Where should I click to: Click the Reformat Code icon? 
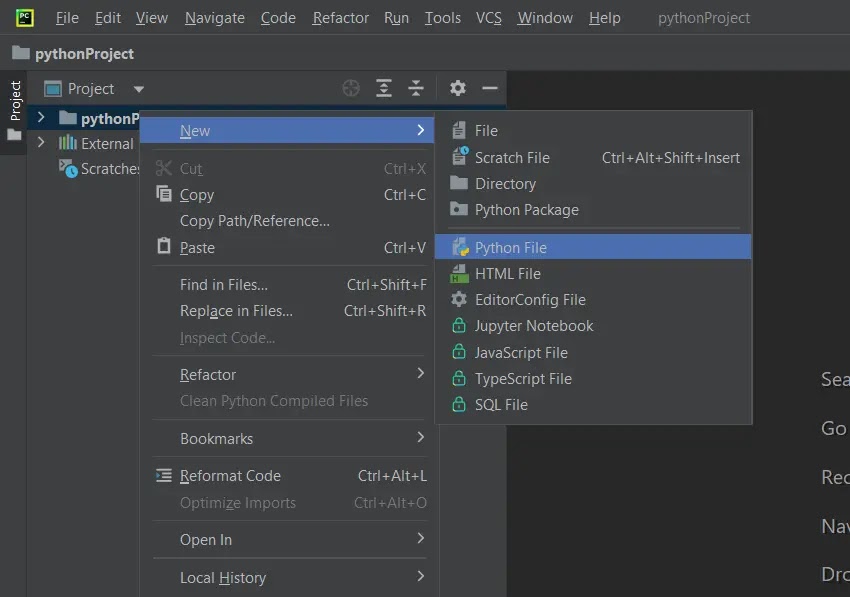pos(164,476)
